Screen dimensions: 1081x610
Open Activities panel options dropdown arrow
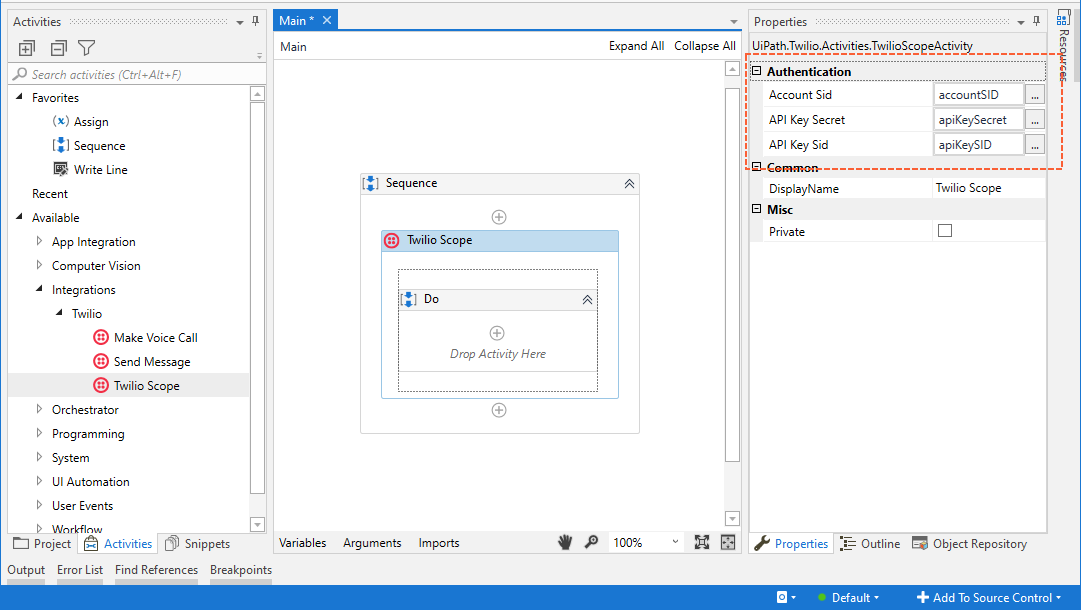point(240,22)
